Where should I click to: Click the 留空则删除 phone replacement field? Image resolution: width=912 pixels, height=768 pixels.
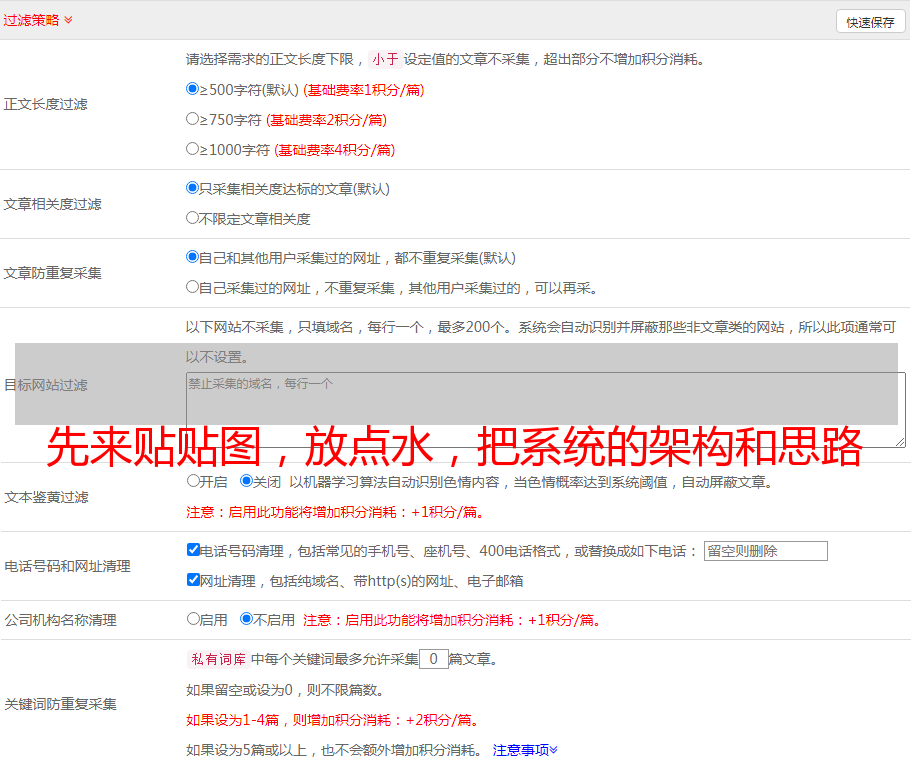click(765, 551)
